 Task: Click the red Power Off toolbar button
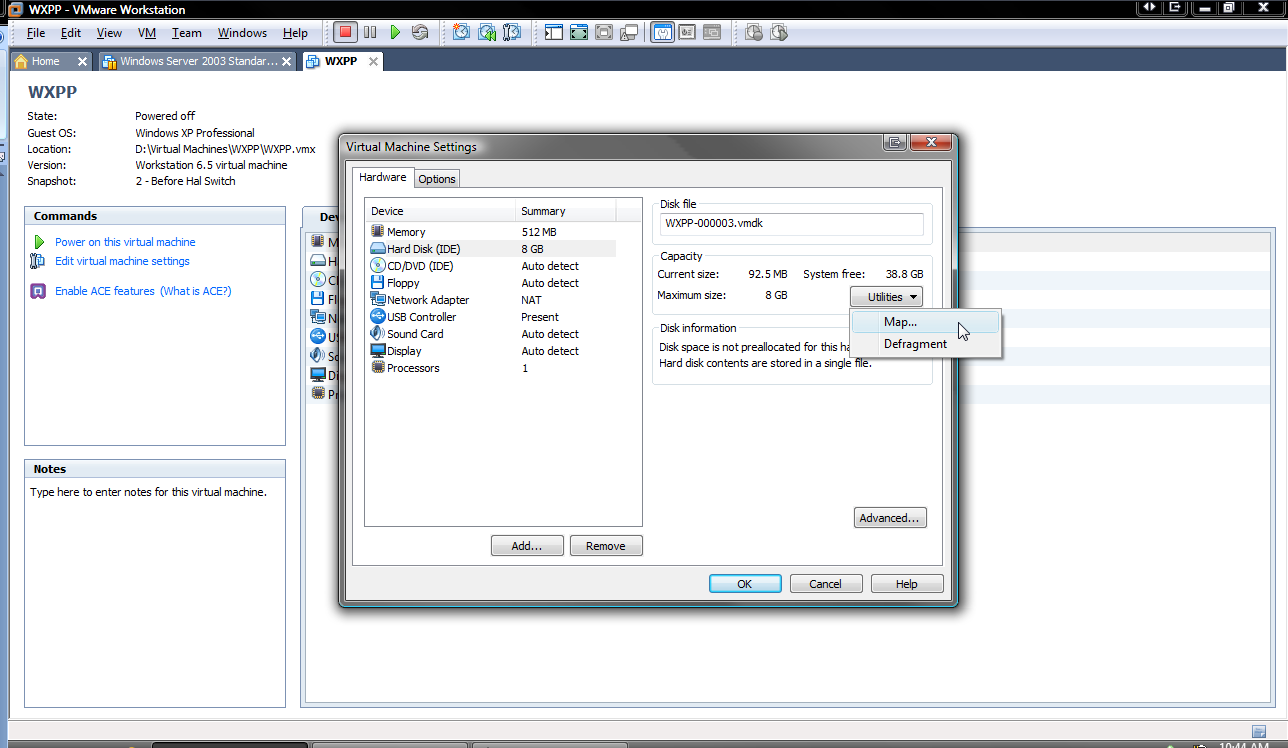coord(345,32)
